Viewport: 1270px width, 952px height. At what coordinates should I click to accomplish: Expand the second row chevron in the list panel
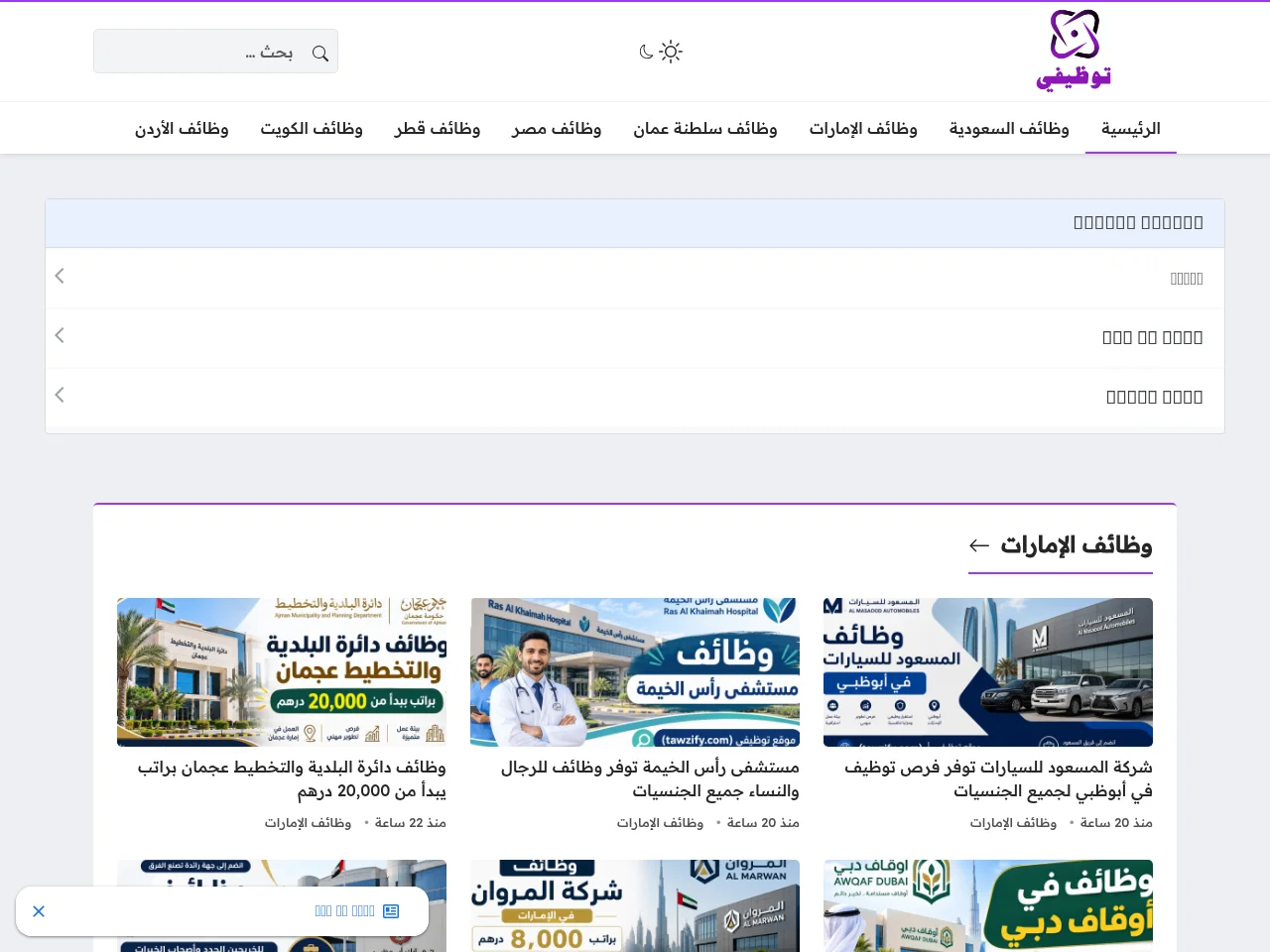coord(60,335)
